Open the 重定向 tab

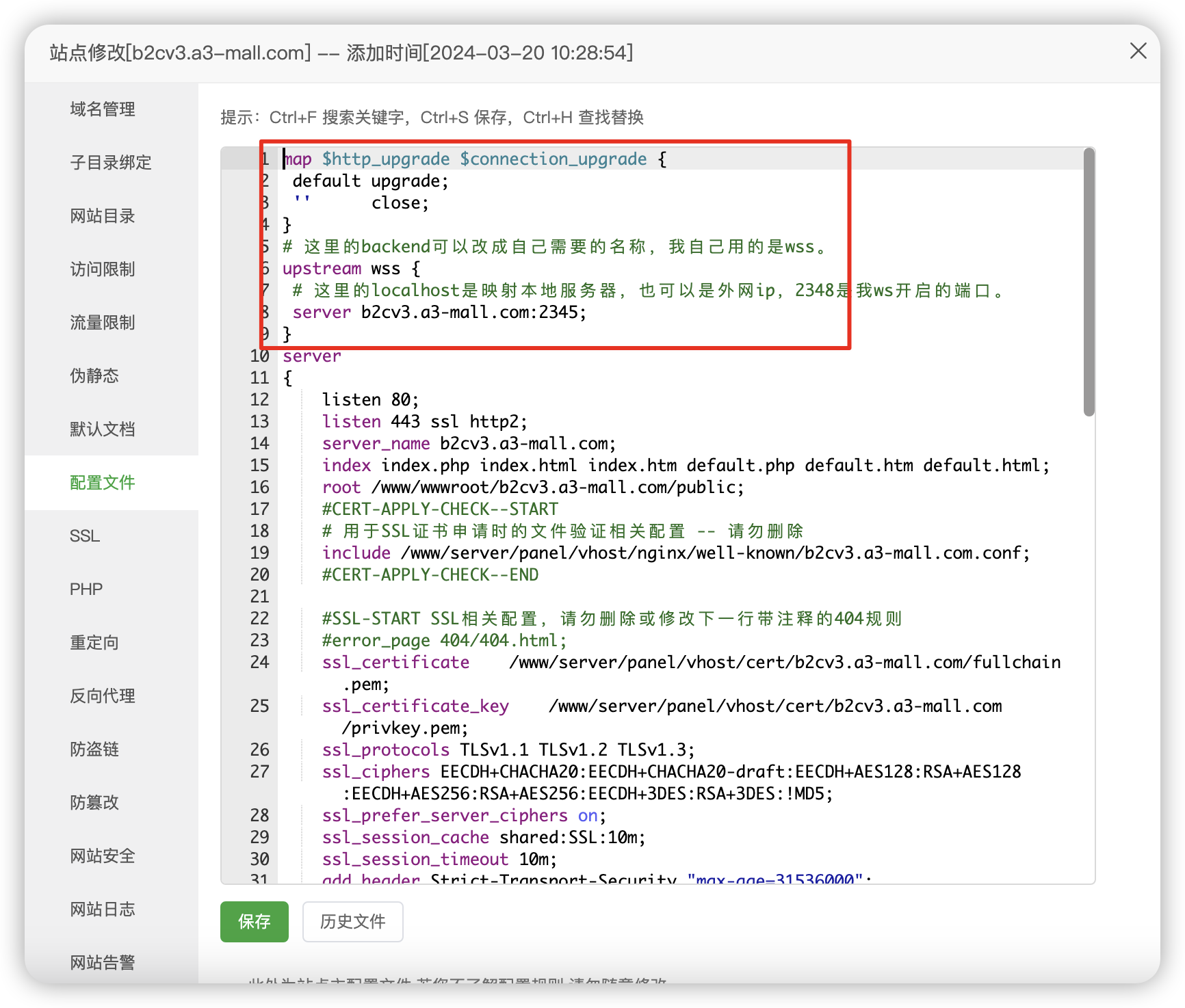pos(94,642)
